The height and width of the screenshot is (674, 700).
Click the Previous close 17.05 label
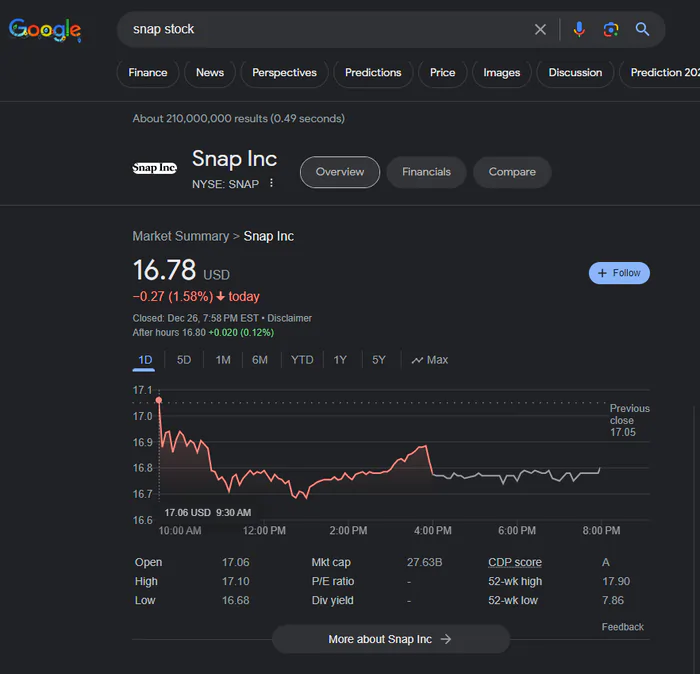click(629, 420)
